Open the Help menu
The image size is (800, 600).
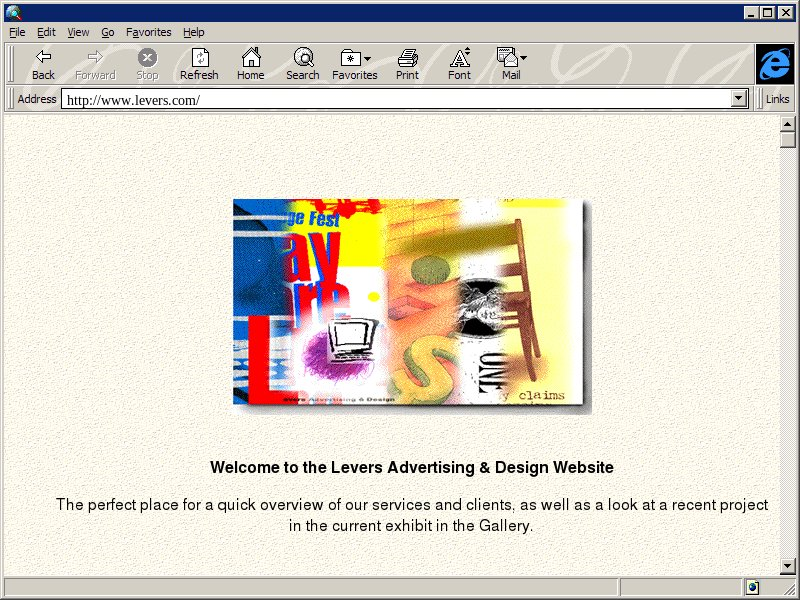194,32
